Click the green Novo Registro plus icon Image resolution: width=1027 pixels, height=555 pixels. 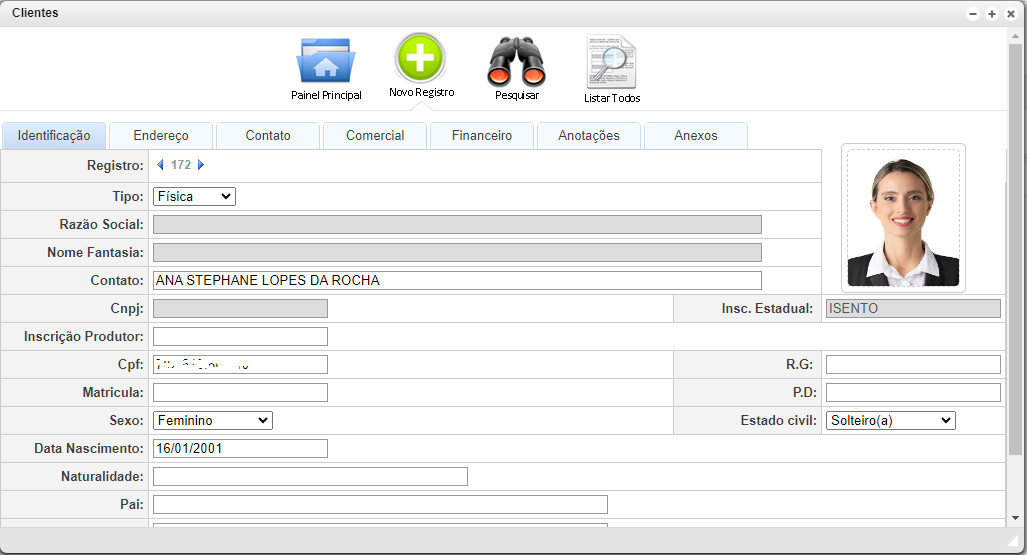(x=420, y=58)
